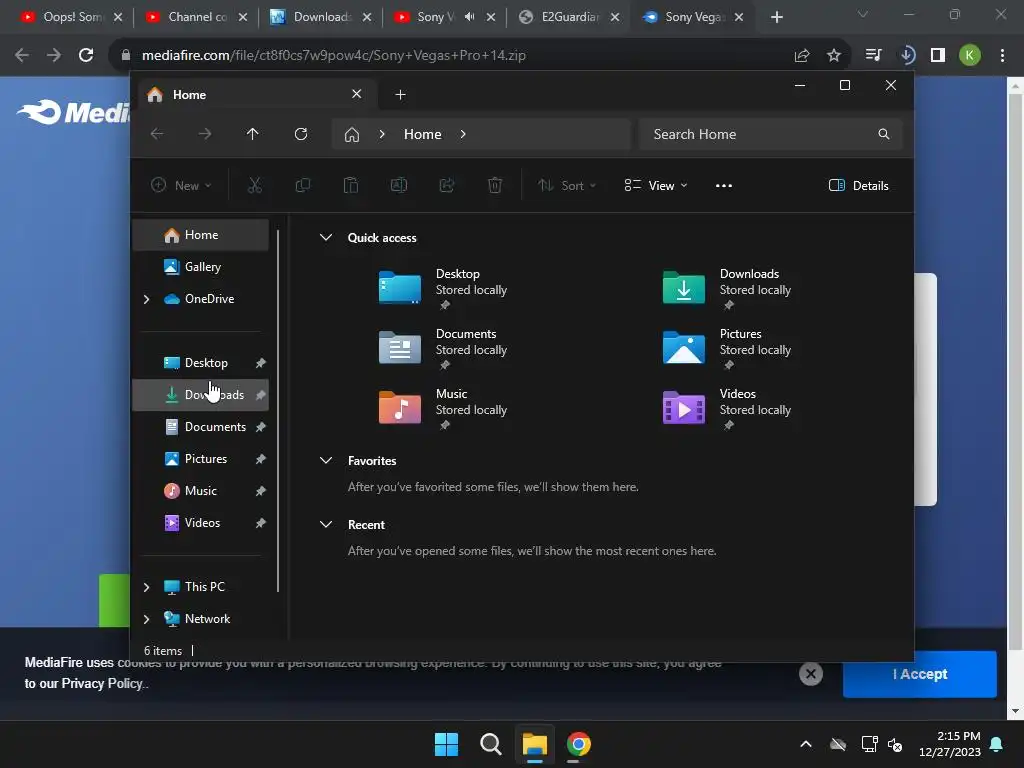Select Downloads in the navigation pane
The width and height of the screenshot is (1024, 768).
click(x=201, y=394)
